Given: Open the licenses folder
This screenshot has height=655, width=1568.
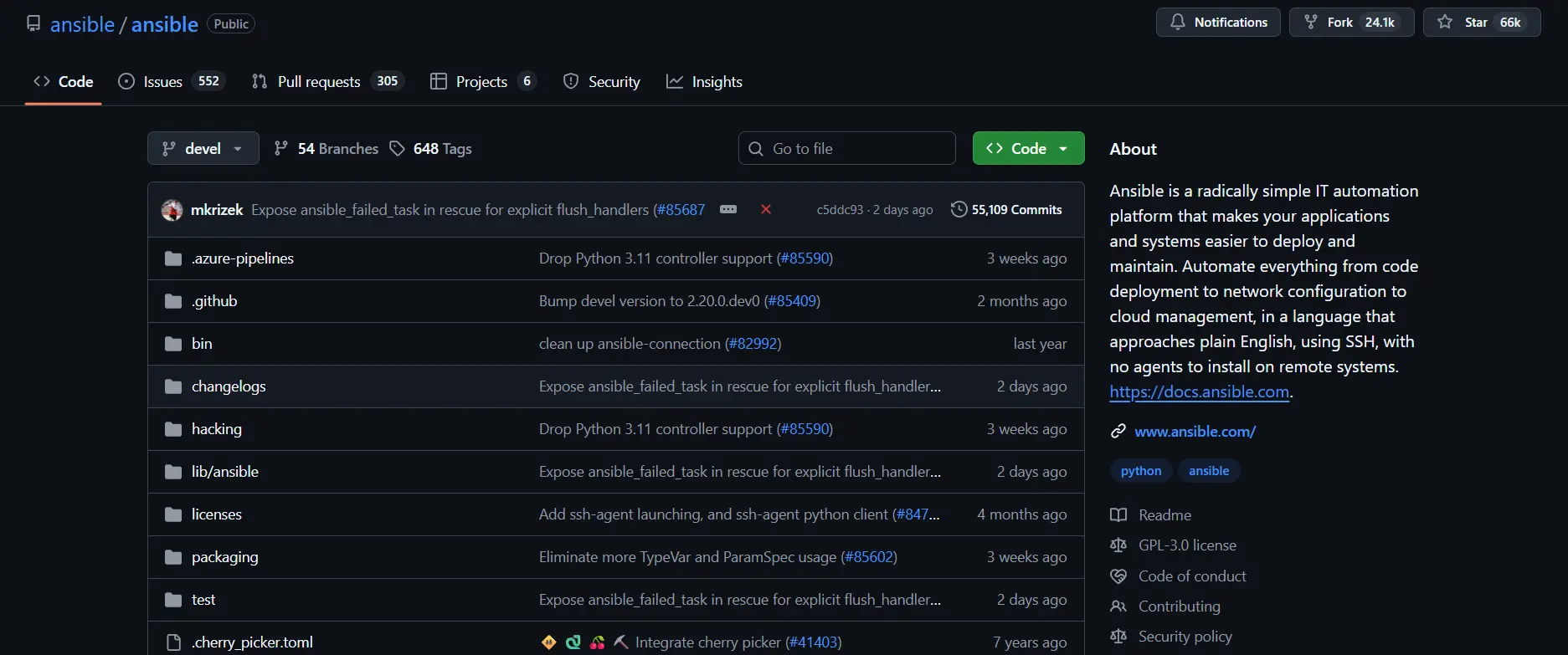Looking at the screenshot, I should tap(217, 514).
